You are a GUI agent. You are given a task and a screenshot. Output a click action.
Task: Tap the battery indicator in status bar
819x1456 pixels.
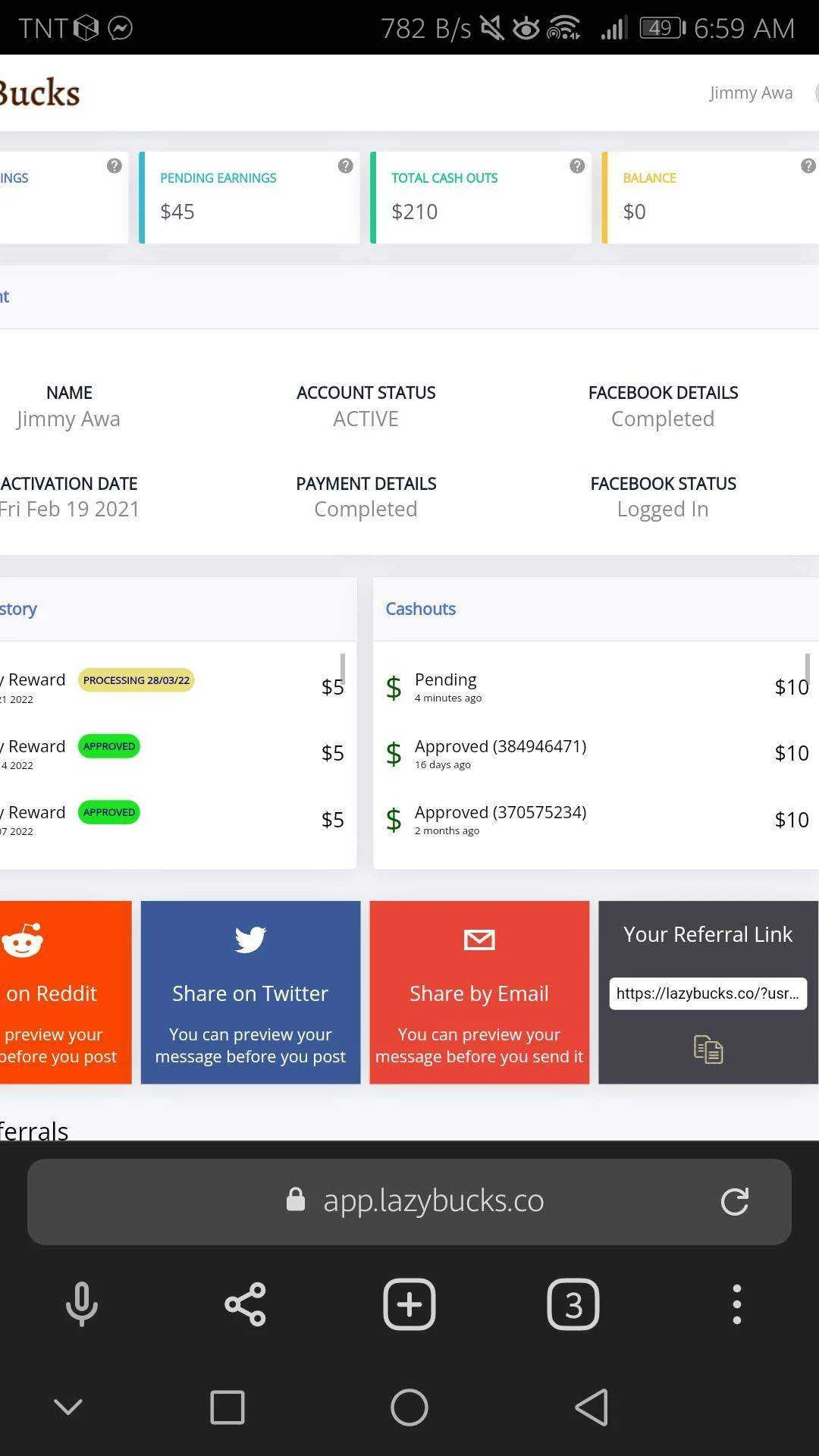(x=663, y=28)
